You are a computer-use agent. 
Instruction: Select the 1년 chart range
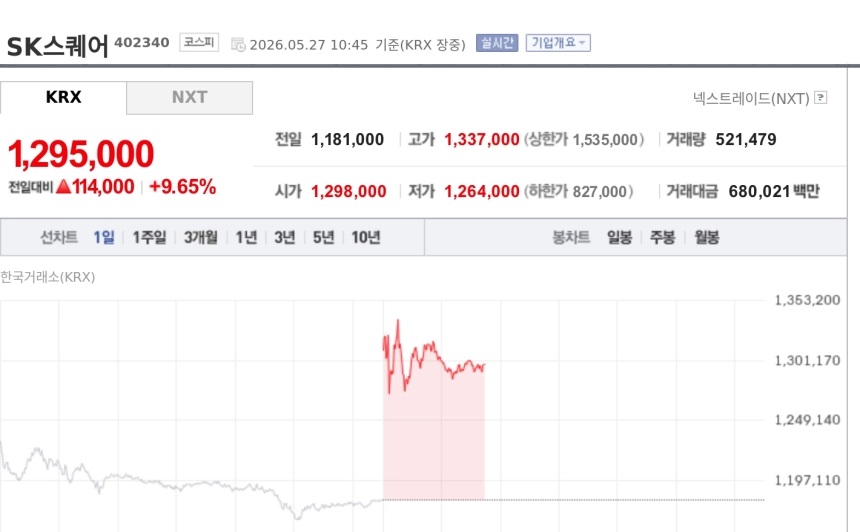pos(246,237)
